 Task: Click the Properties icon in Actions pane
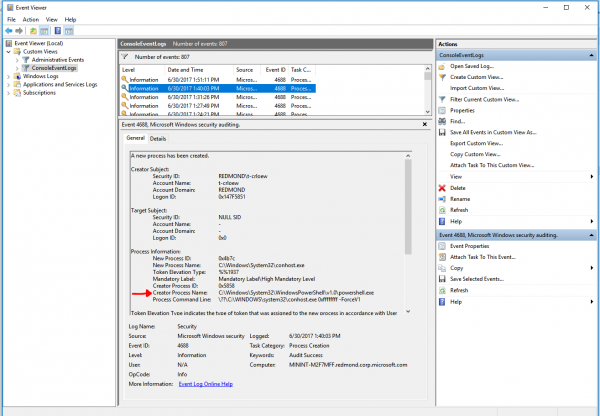[x=442, y=111]
